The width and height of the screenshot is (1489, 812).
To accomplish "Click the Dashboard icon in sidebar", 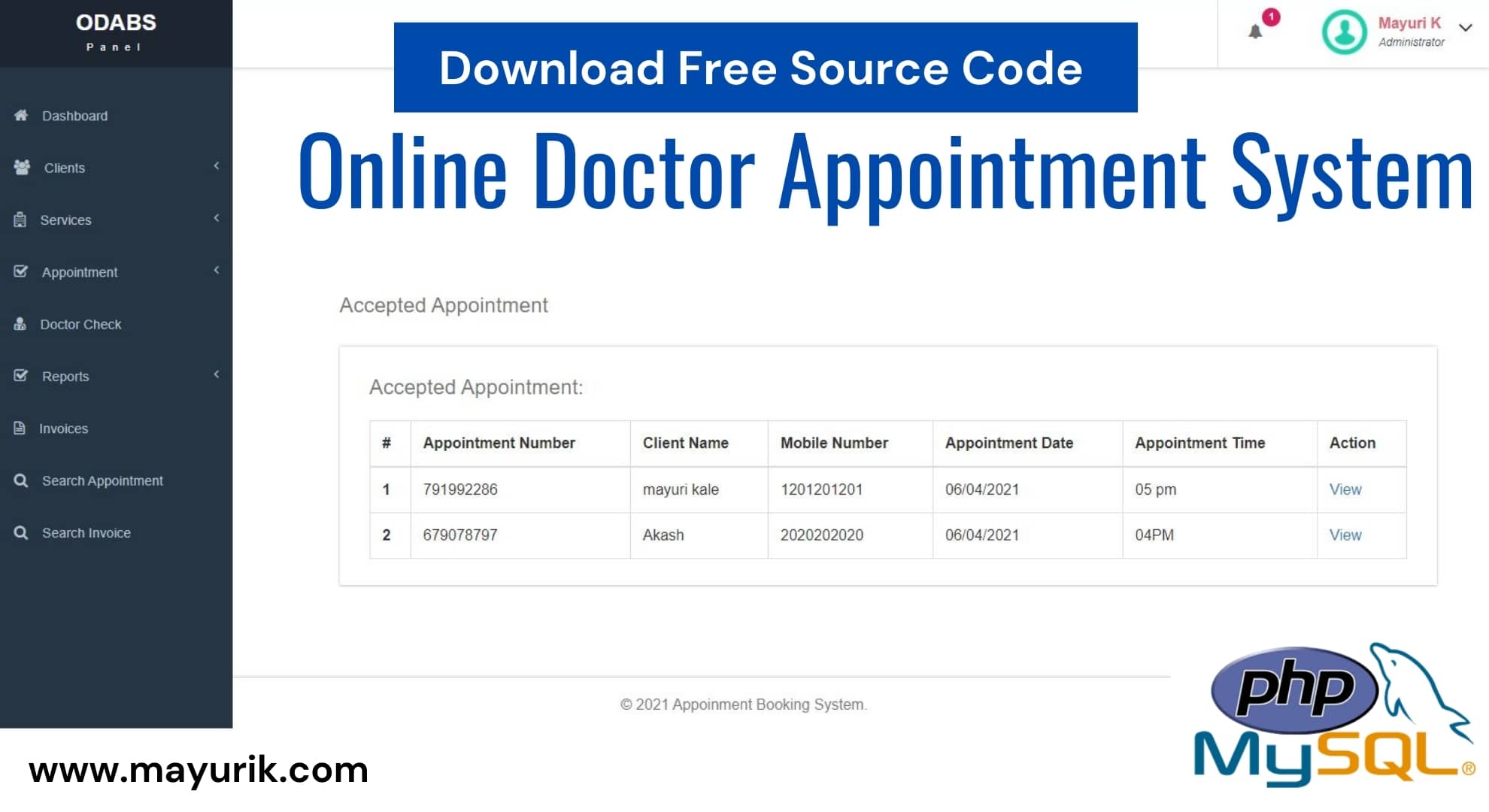I will pos(20,115).
